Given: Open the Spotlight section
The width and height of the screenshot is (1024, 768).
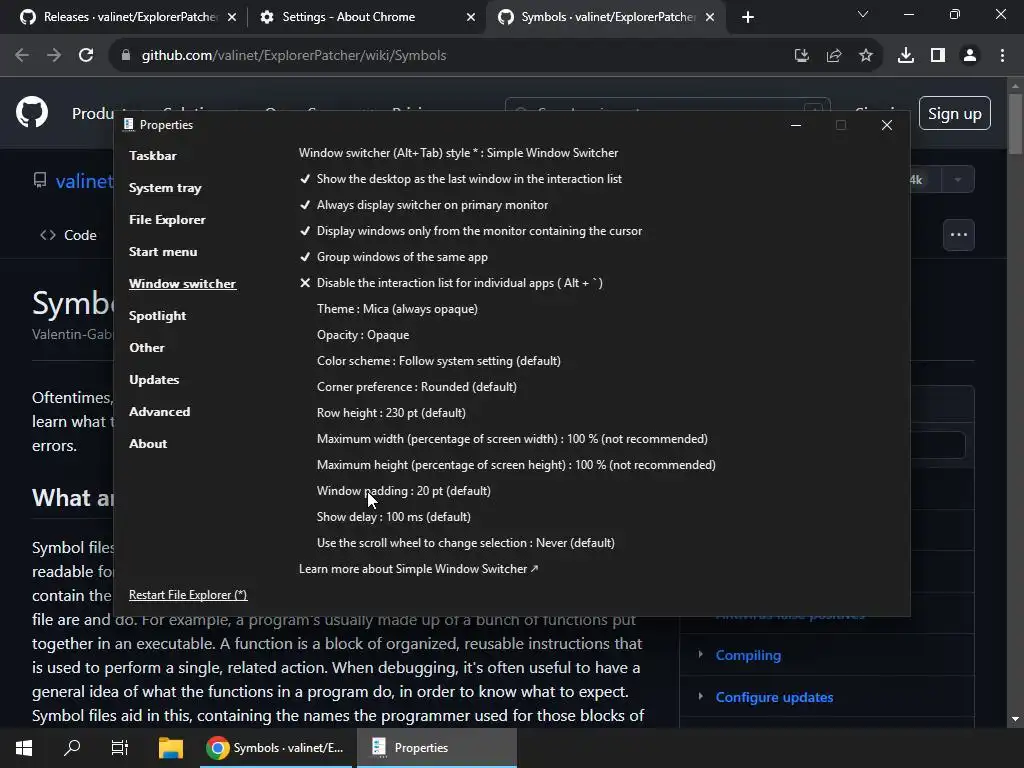Looking at the screenshot, I should (157, 315).
